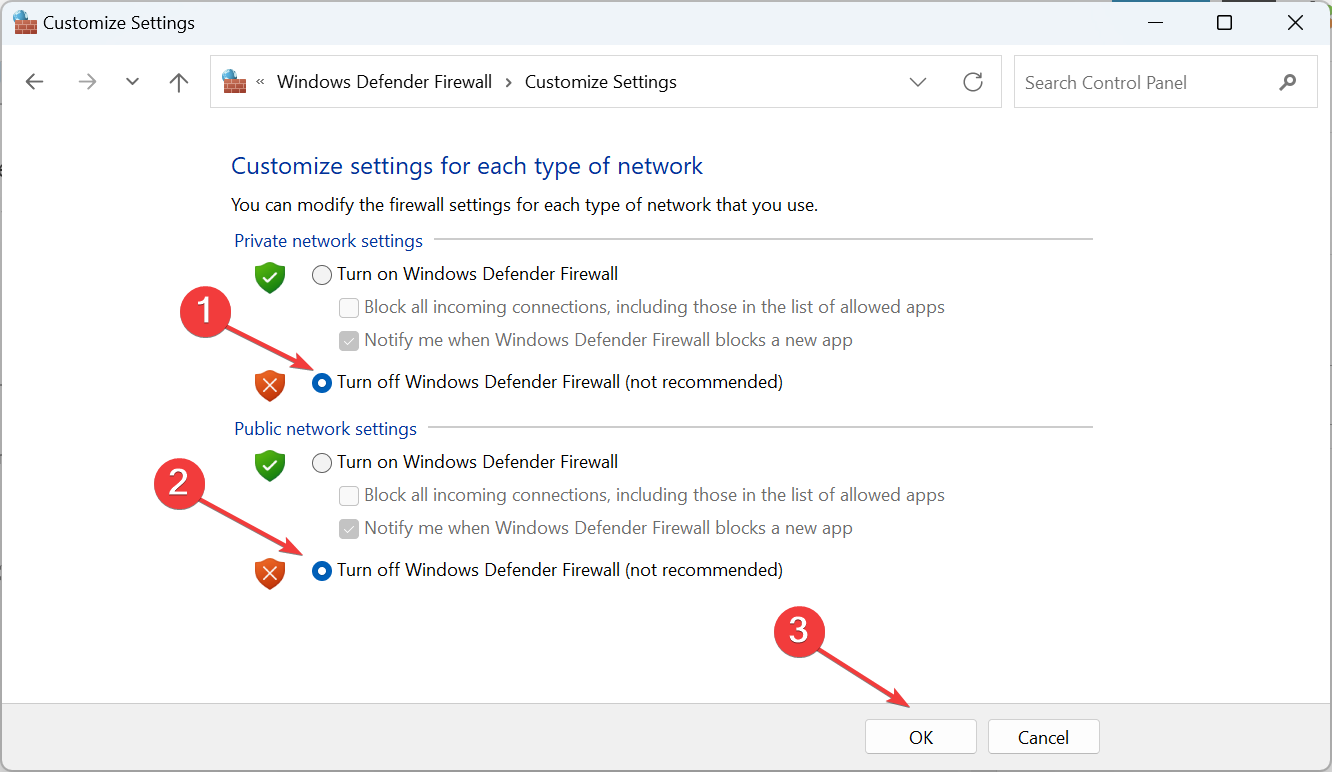Turn on firewall for private network

tap(322, 274)
